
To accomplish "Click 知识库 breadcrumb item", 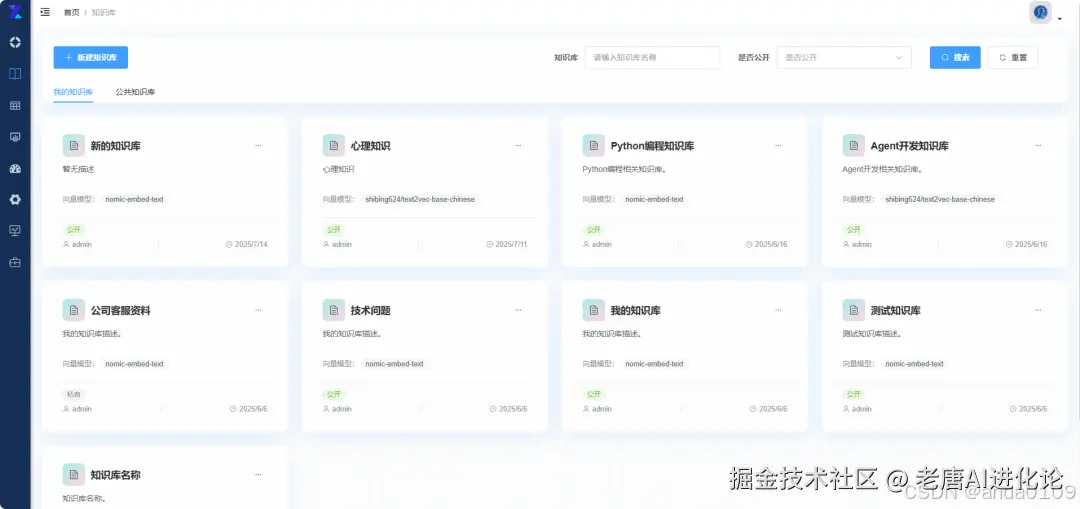I will [x=103, y=12].
